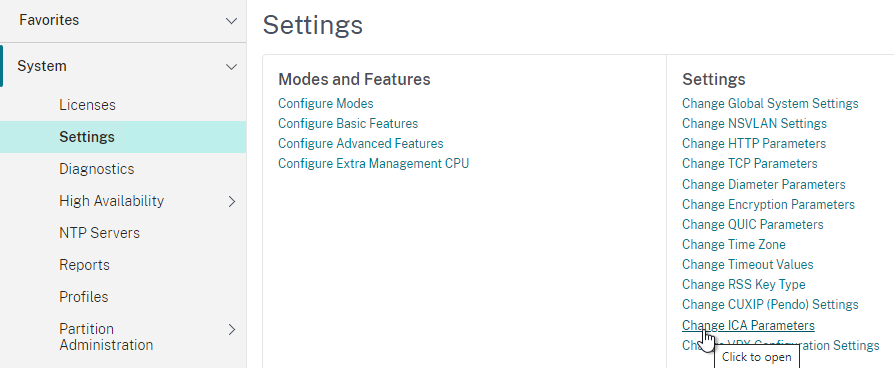Screen dimensions: 894x368
Task: Click Configure Modes link
Action: pyautogui.click(x=326, y=103)
